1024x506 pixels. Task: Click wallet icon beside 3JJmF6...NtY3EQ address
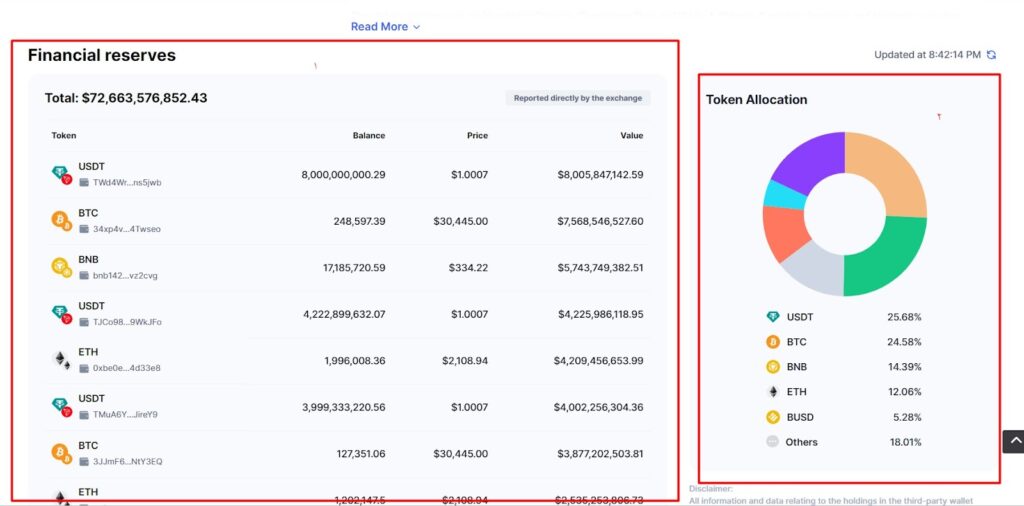pyautogui.click(x=84, y=462)
